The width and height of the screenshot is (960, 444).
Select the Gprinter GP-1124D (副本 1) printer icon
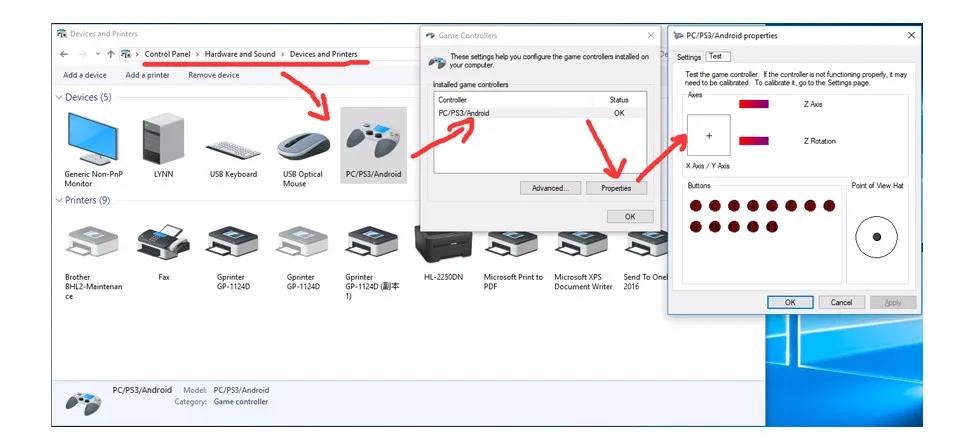(372, 243)
